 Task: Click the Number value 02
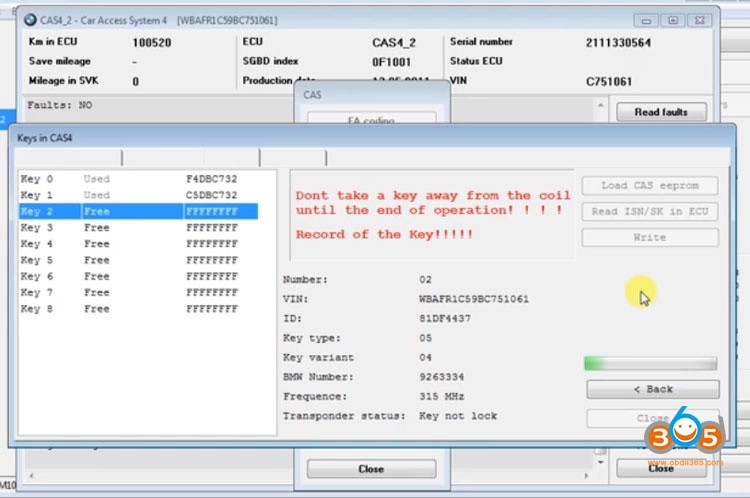coord(425,279)
